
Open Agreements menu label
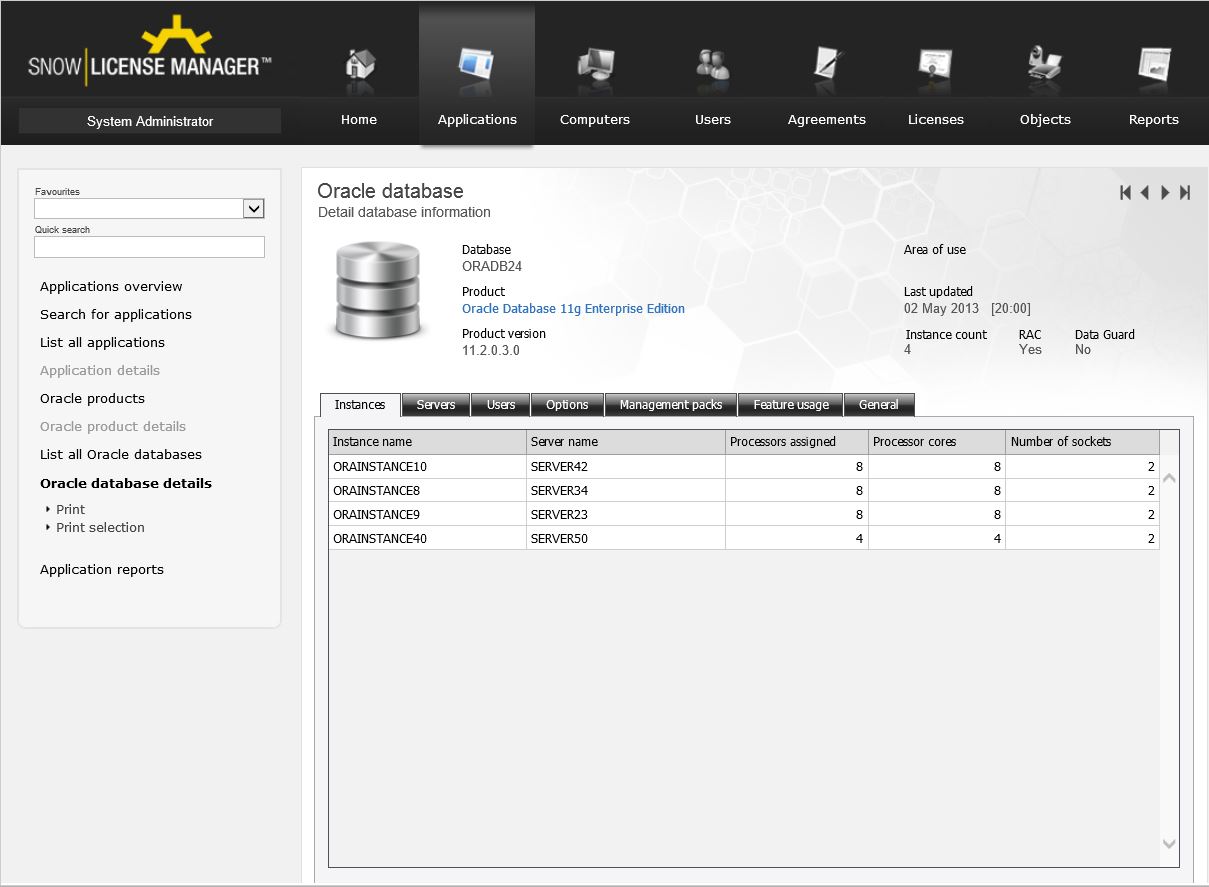point(827,120)
